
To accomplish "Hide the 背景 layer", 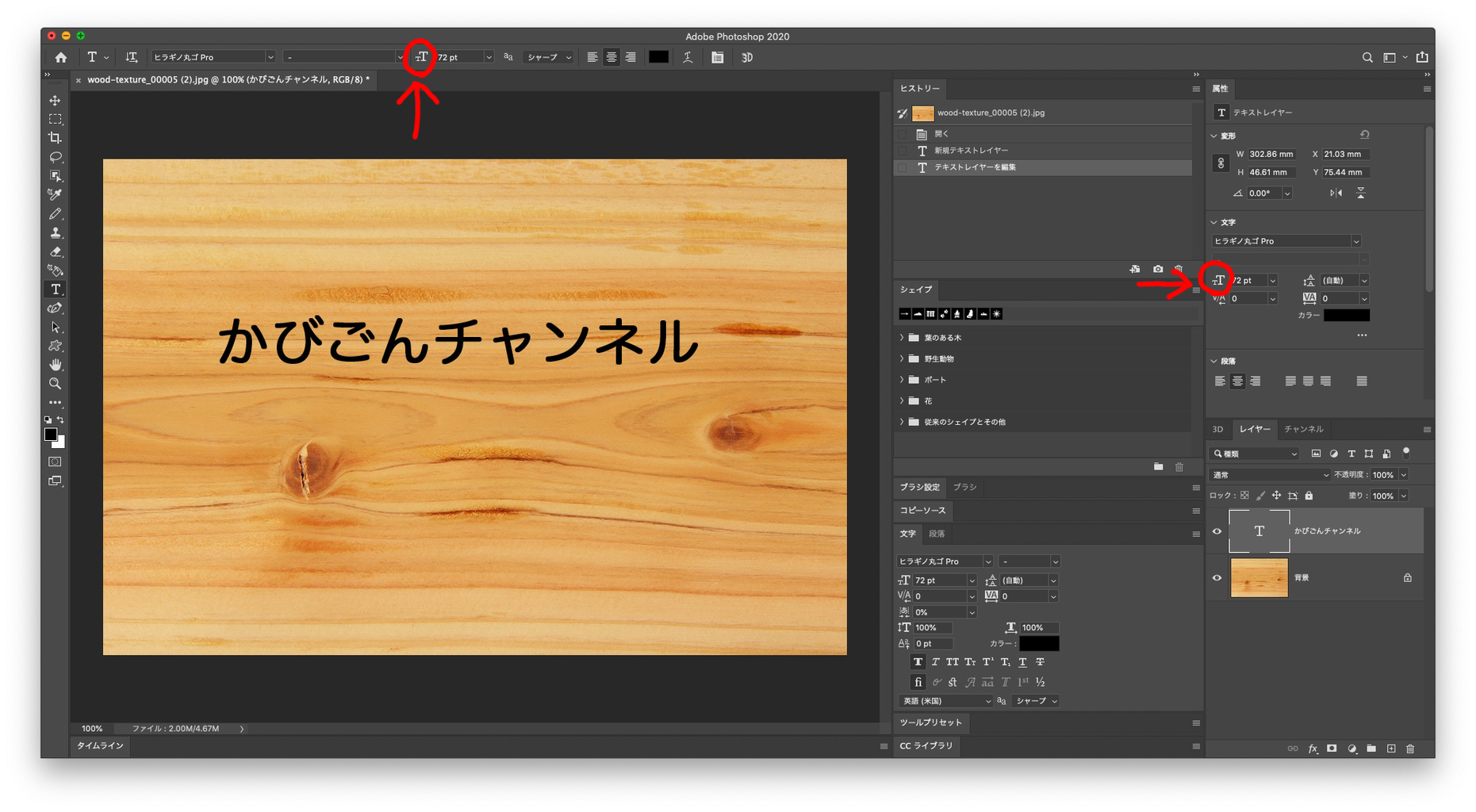I will 1217,577.
